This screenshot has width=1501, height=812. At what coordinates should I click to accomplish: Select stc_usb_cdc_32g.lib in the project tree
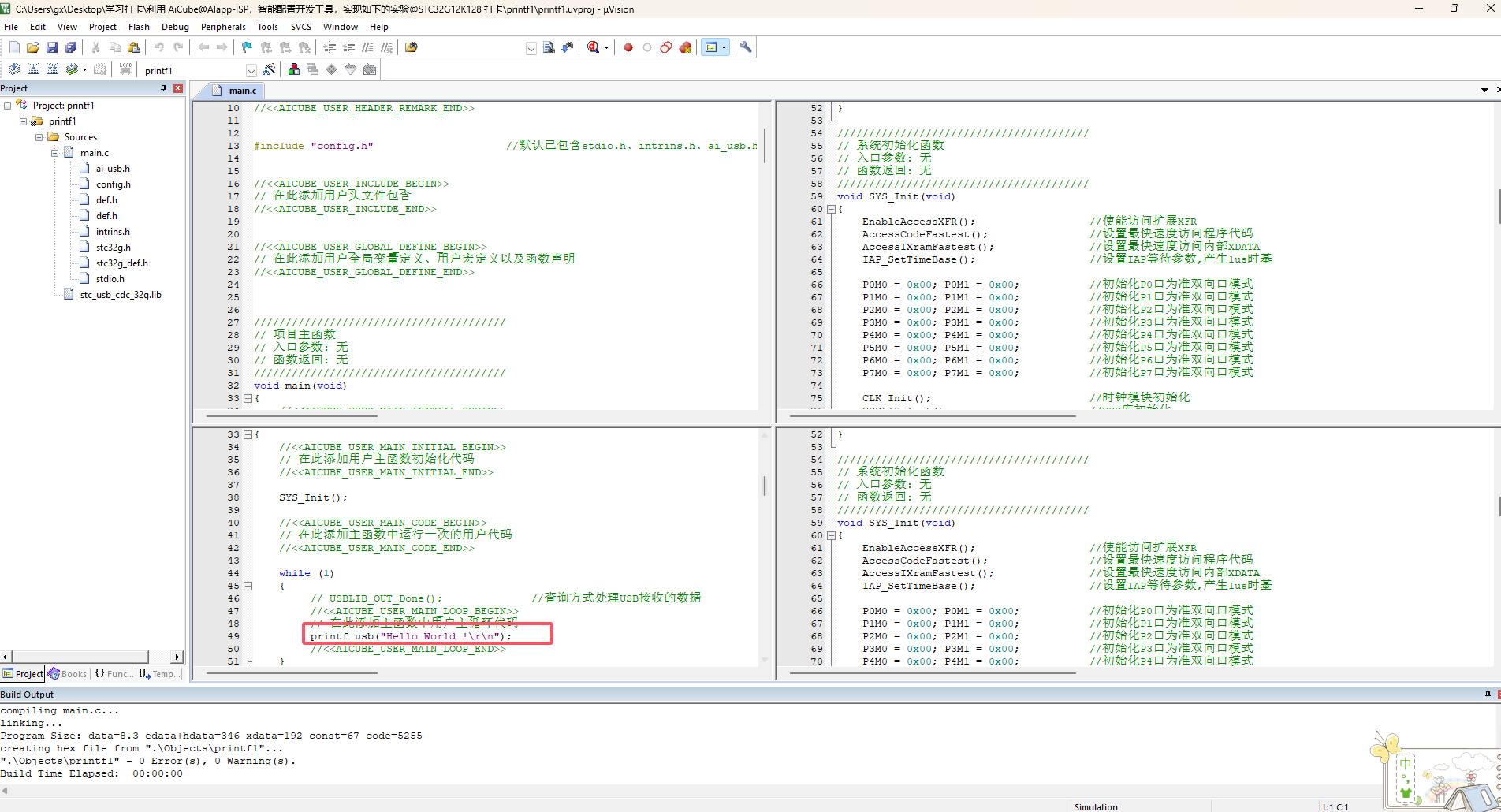coord(121,295)
